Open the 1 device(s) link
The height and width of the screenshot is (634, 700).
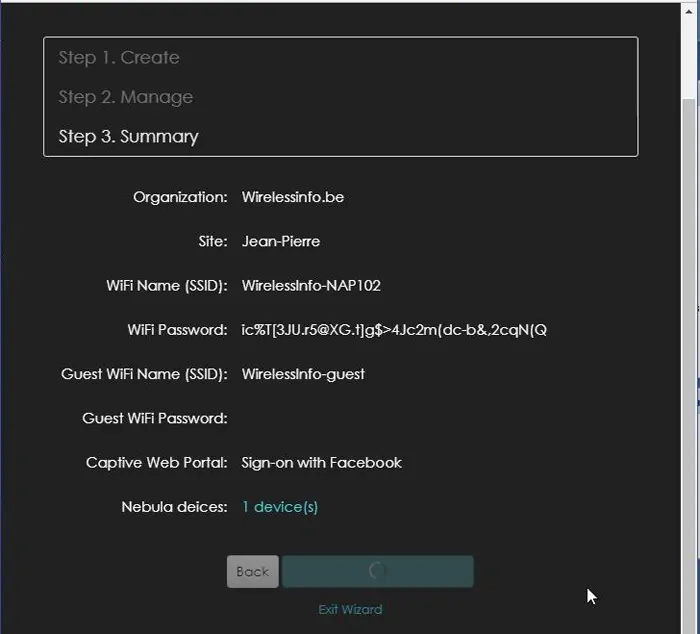point(280,507)
